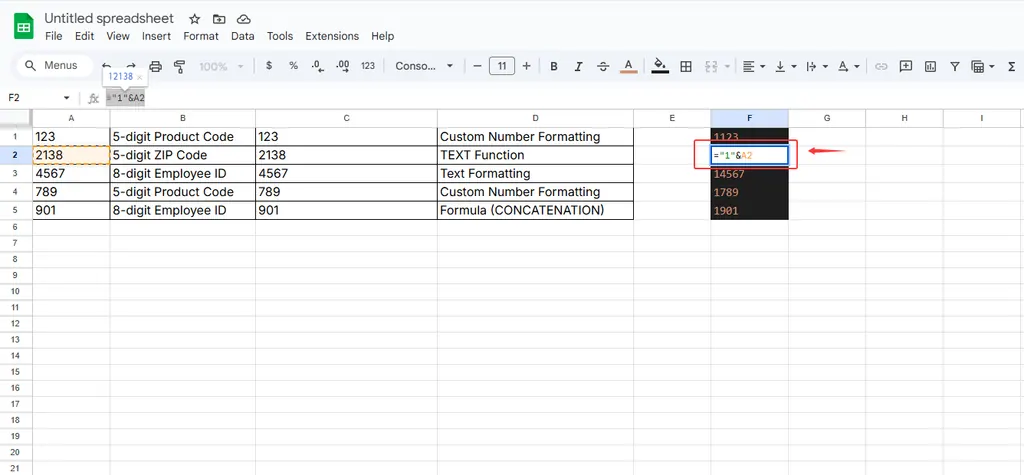
Task: Click the borders icon
Action: [686, 66]
